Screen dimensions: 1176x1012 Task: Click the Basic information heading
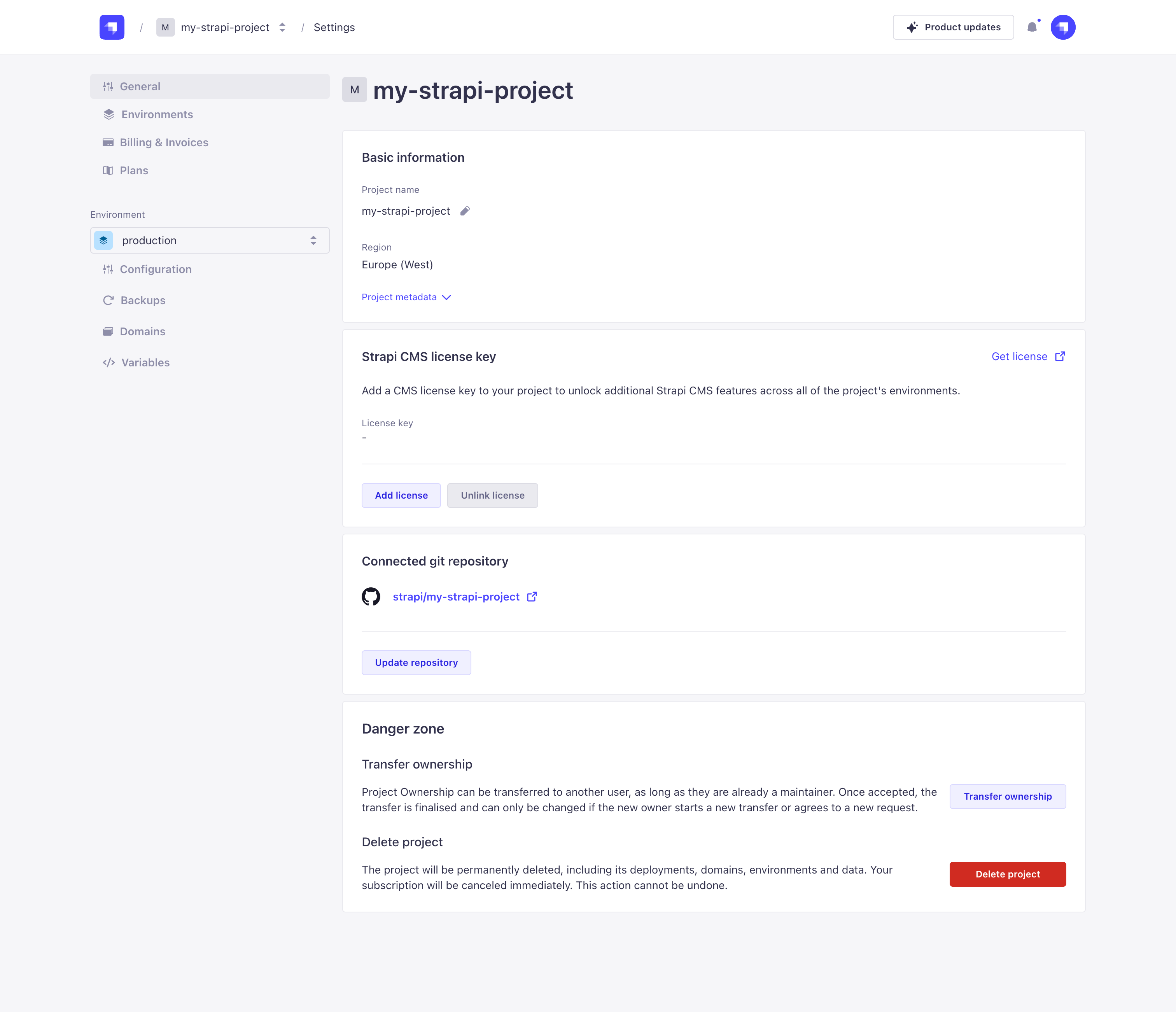point(413,157)
